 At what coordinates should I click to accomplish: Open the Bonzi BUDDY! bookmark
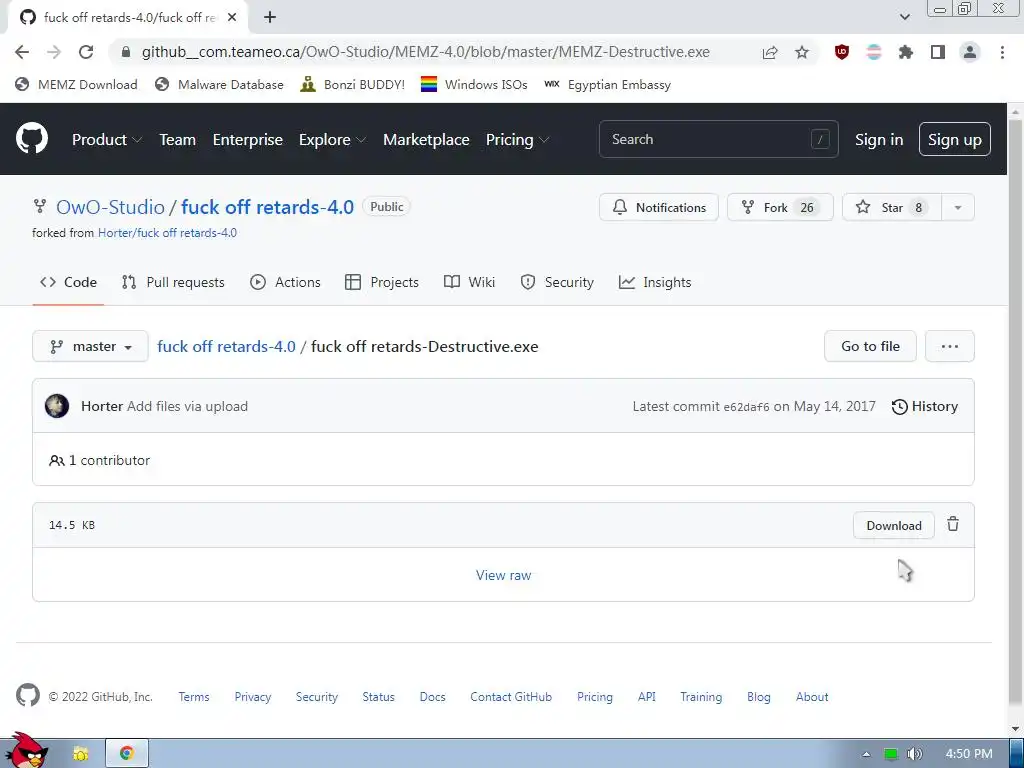click(353, 84)
